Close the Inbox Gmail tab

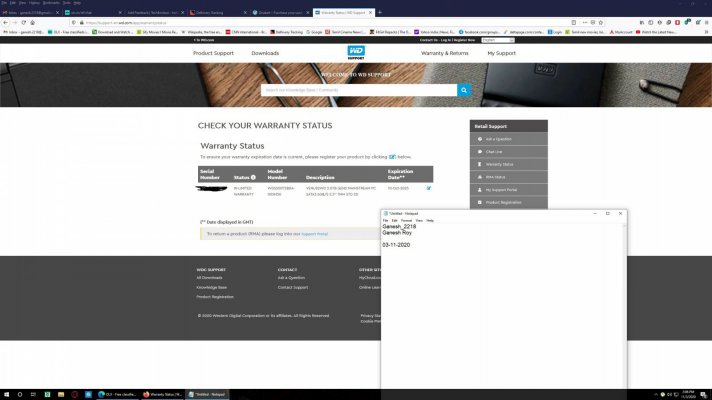tap(57, 13)
